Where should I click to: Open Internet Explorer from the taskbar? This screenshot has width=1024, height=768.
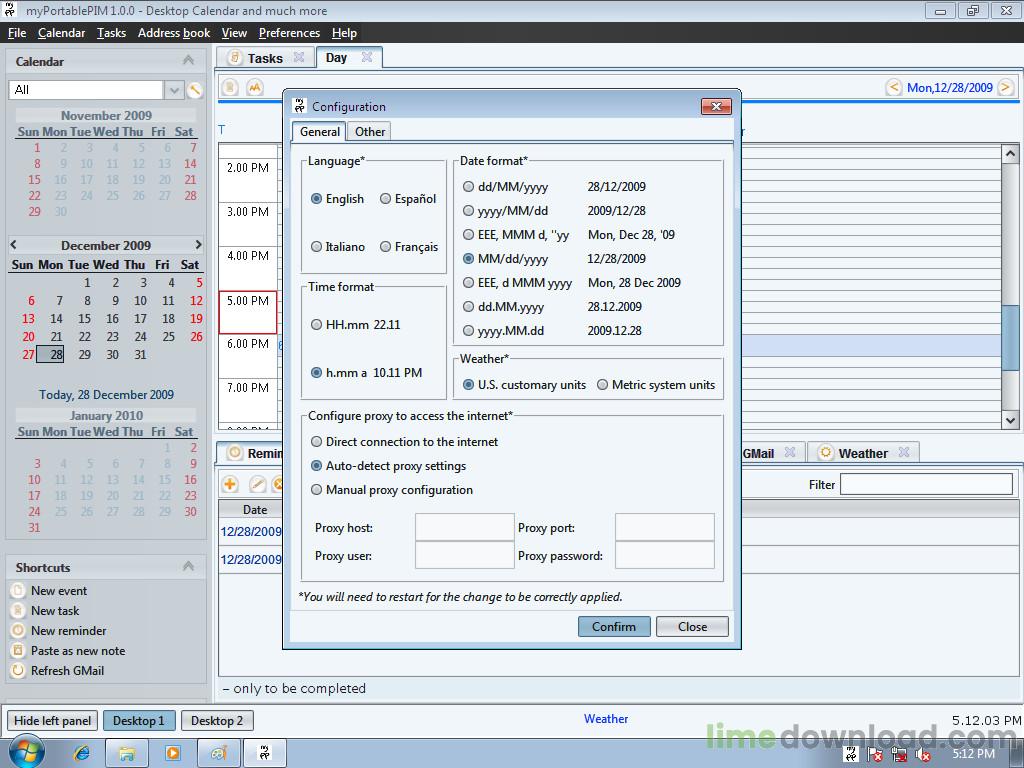82,752
